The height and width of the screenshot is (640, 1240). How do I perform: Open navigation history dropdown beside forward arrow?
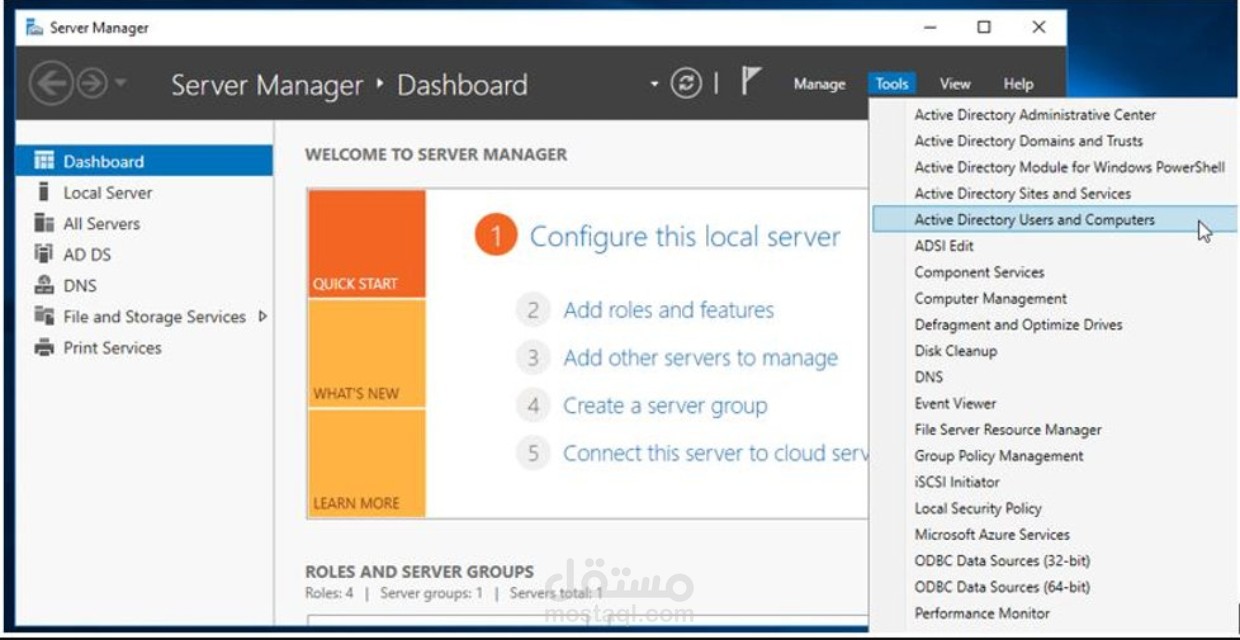(x=120, y=83)
